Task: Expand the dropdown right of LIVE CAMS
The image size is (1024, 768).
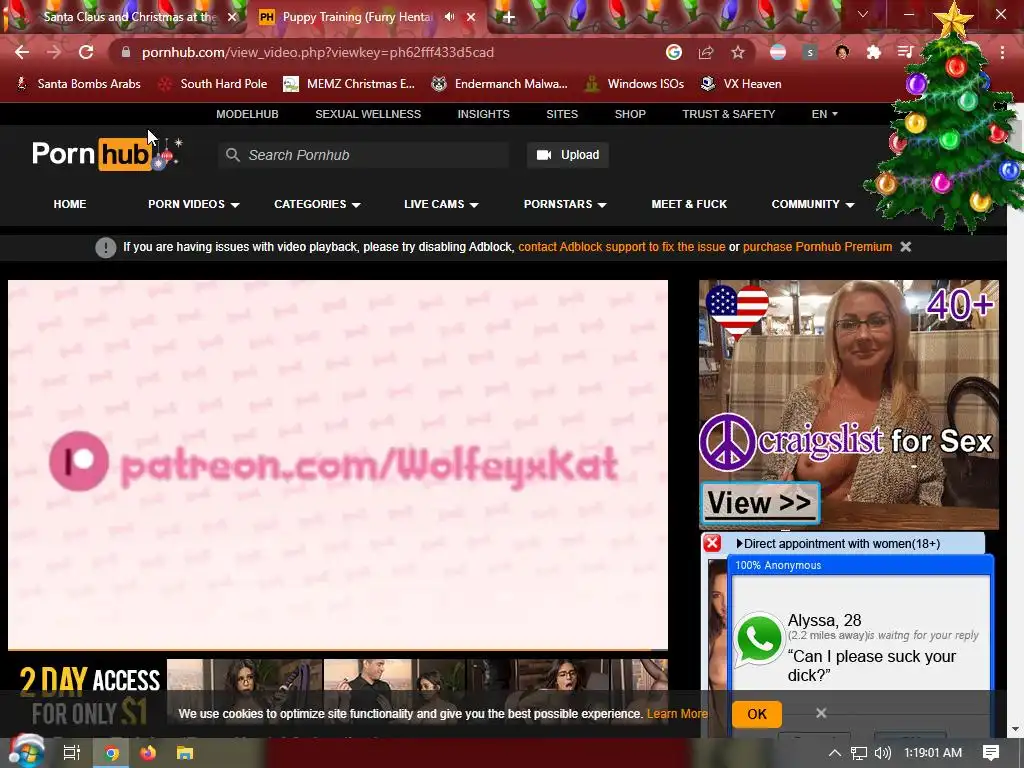Action: (x=565, y=204)
